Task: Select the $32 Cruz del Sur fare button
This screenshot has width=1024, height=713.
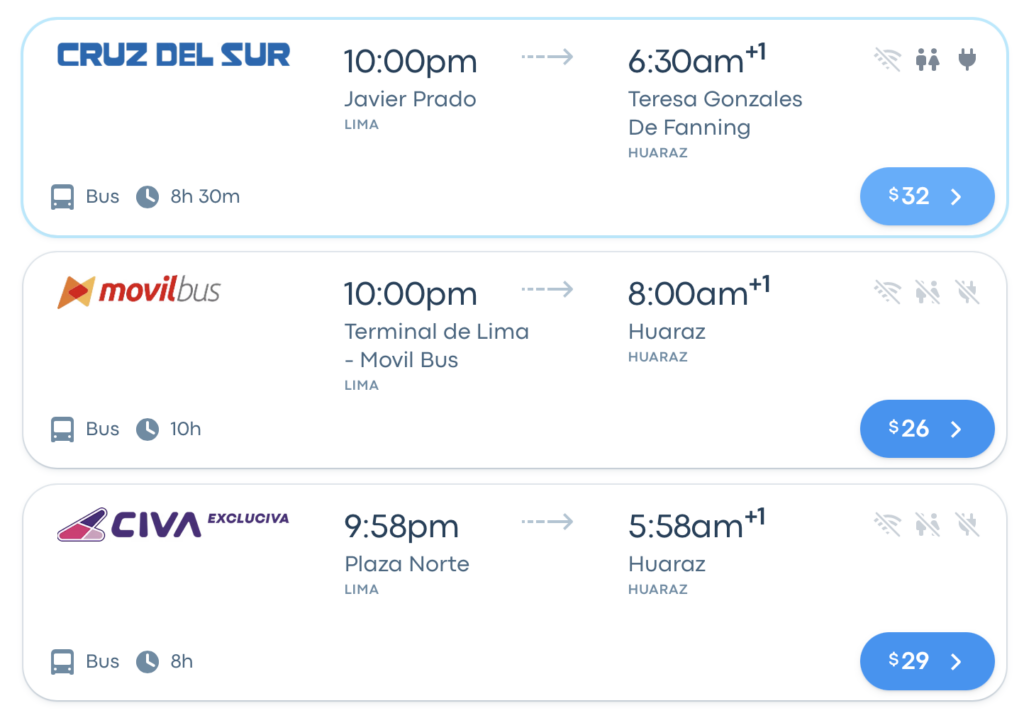Action: [x=927, y=197]
